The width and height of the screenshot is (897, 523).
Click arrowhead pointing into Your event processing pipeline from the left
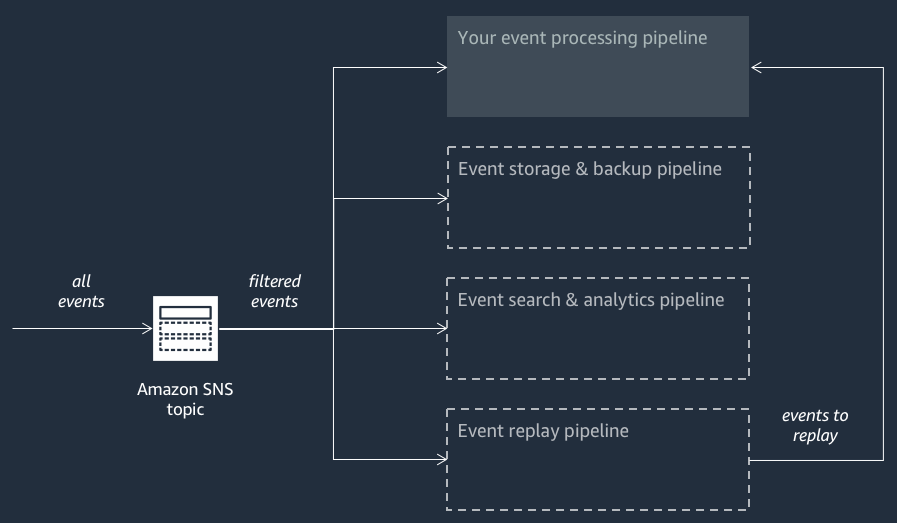coord(441,68)
